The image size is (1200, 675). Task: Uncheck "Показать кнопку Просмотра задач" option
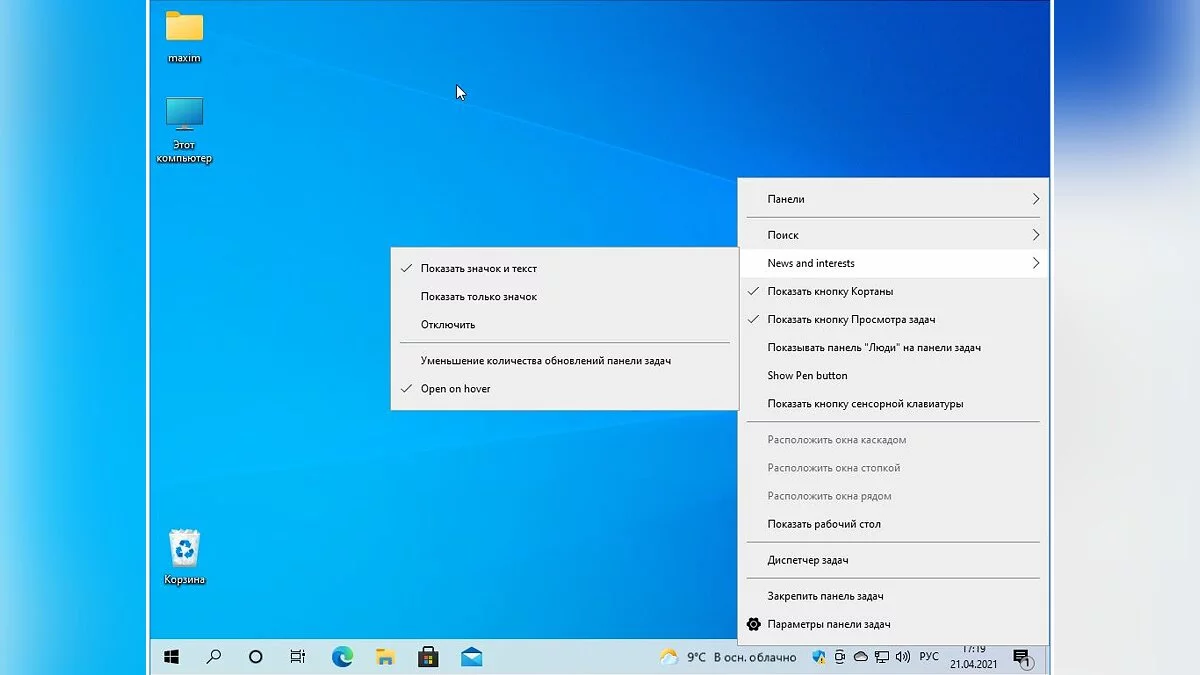(x=851, y=319)
